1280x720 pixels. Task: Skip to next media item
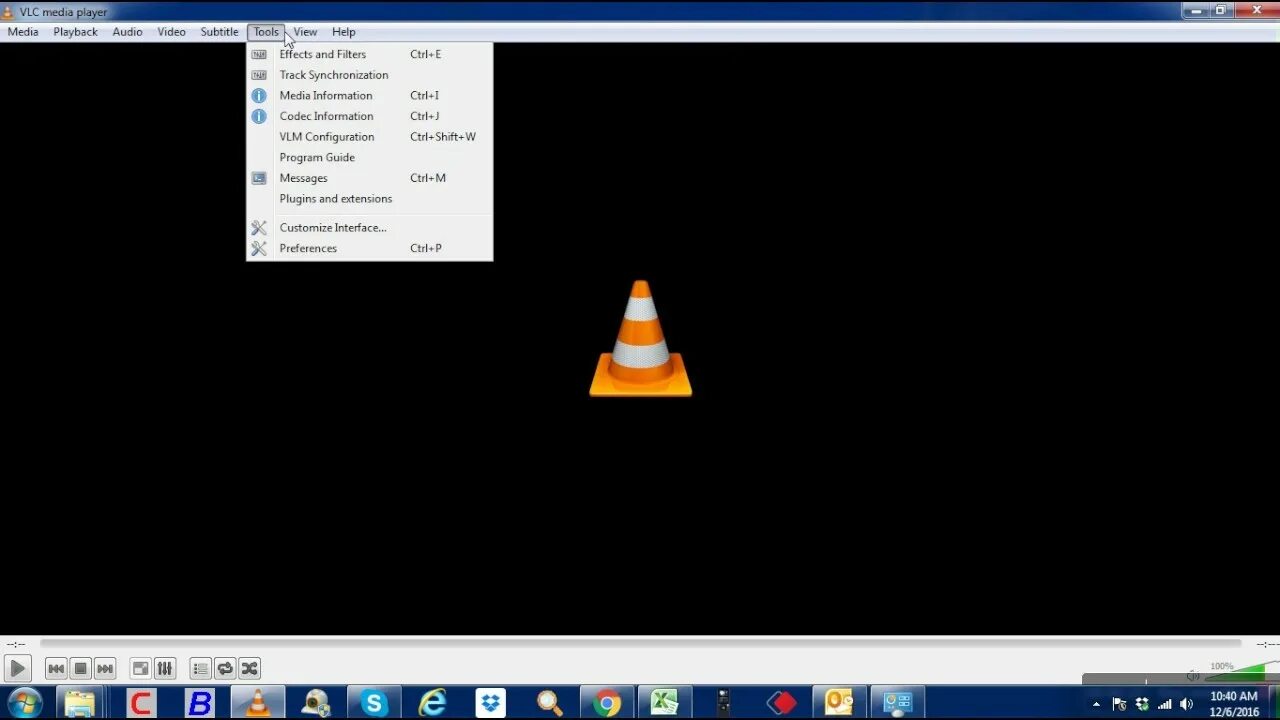coord(105,669)
